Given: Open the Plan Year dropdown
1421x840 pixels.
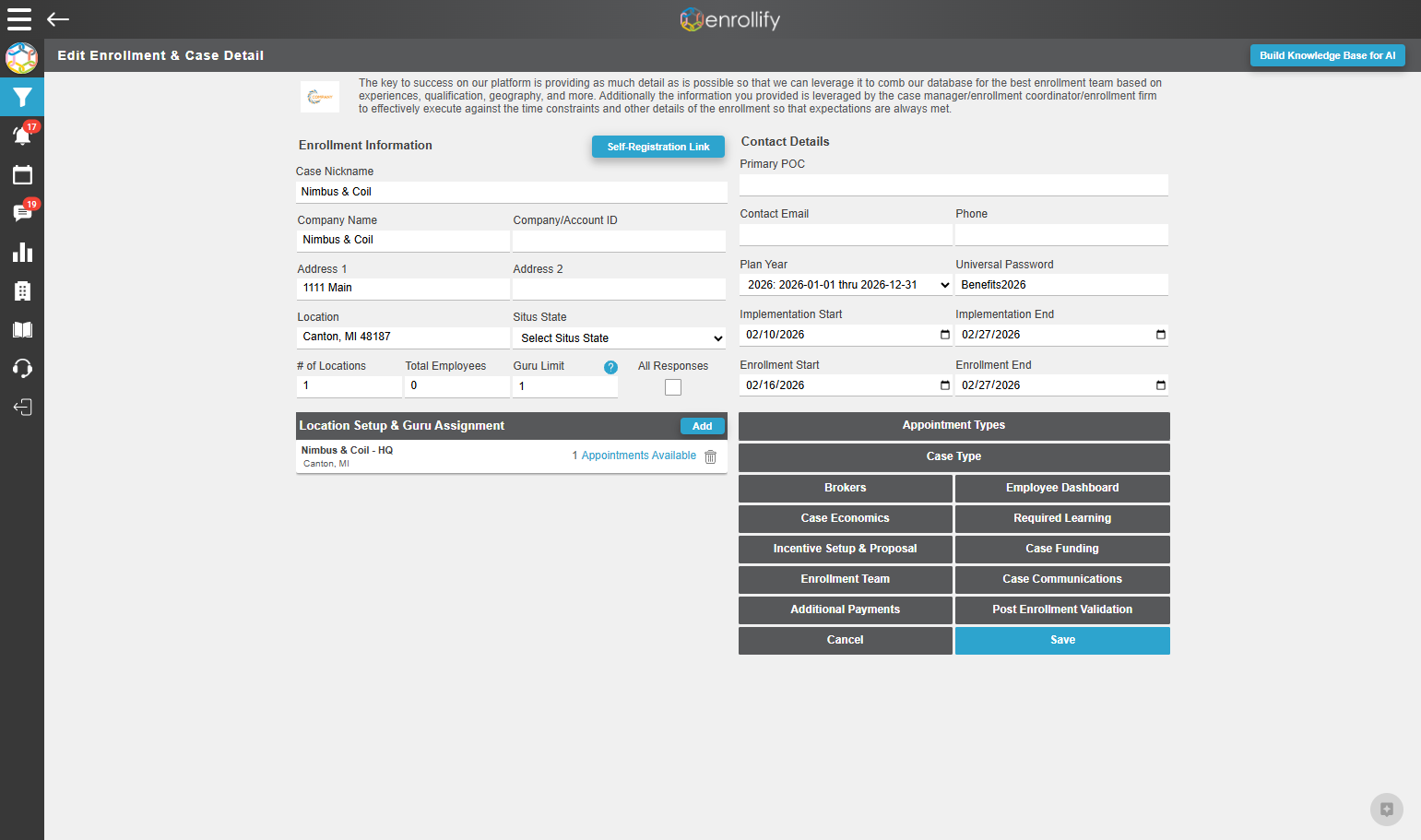Looking at the screenshot, I should 846,285.
